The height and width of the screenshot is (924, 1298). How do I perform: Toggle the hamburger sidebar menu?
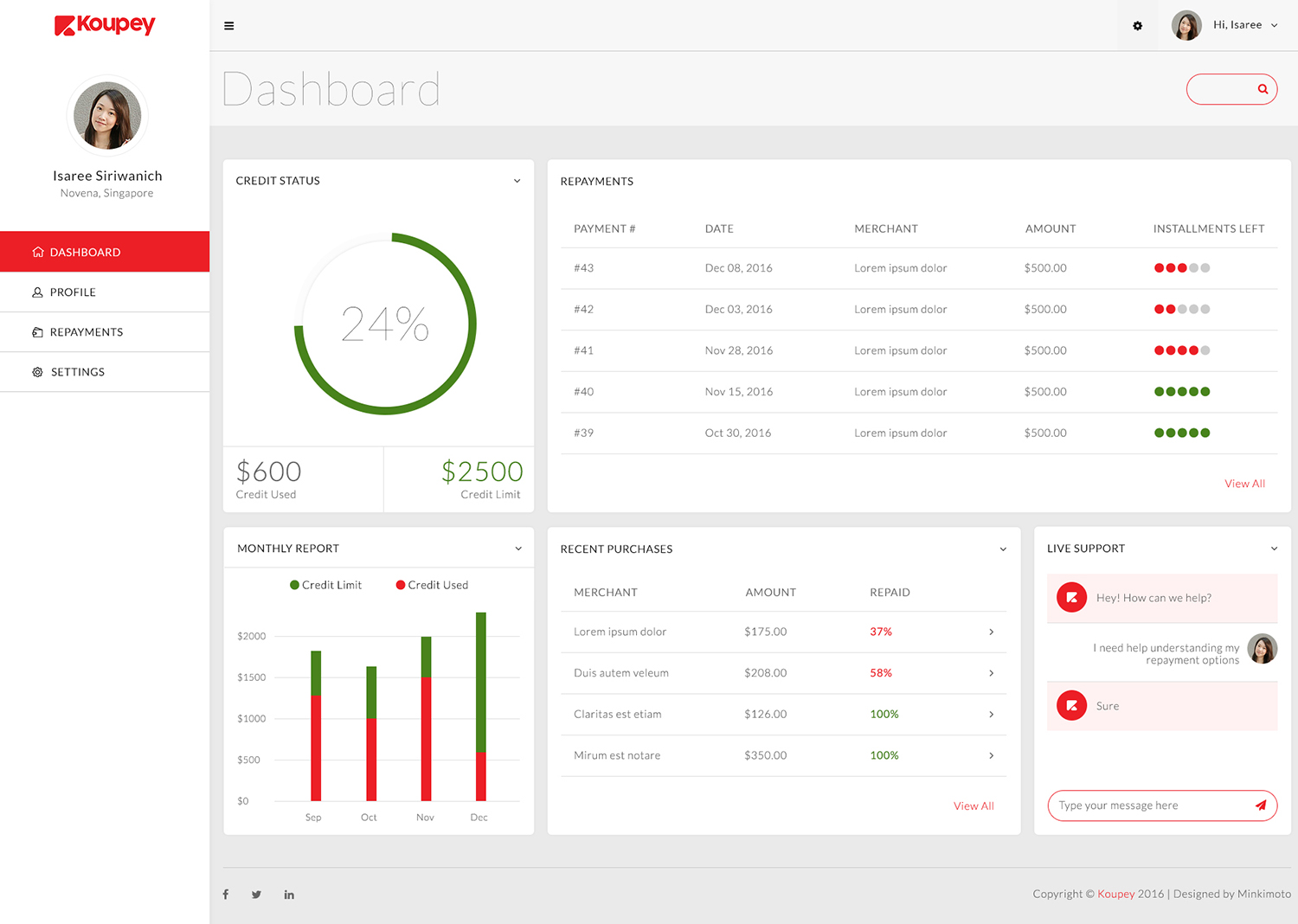pos(229,26)
